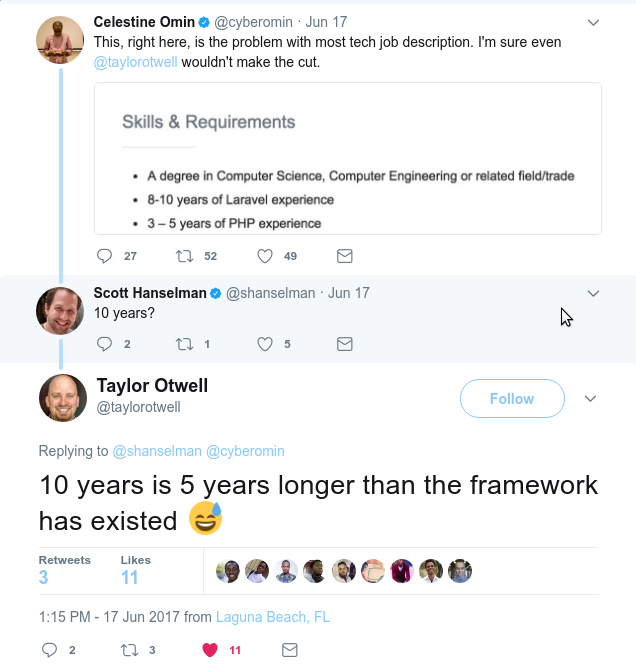636x666 pixels.
Task: Retweet Taylor Otwell's tweet
Action: click(129, 650)
